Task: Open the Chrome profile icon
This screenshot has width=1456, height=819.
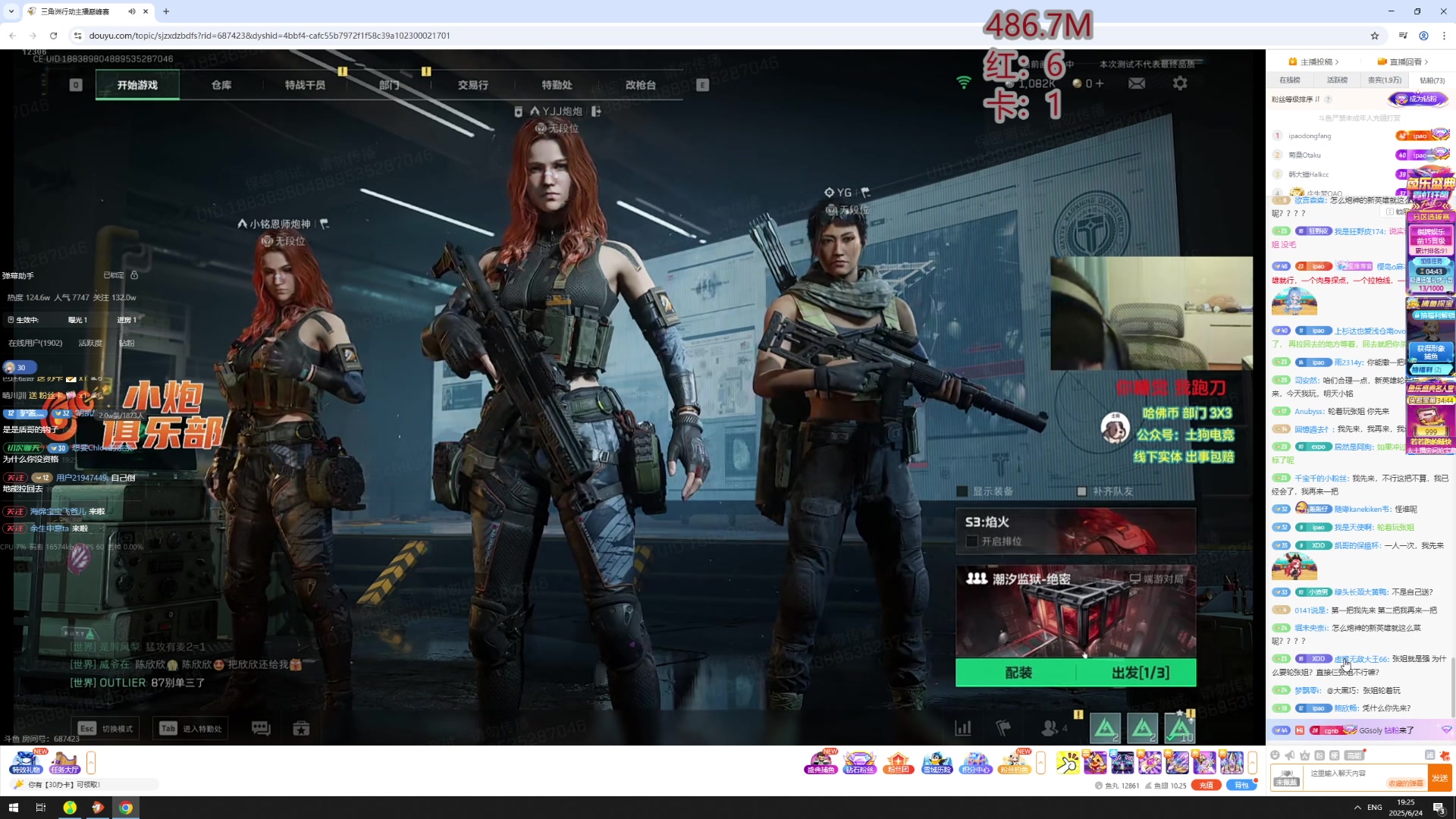Action: (x=1424, y=36)
